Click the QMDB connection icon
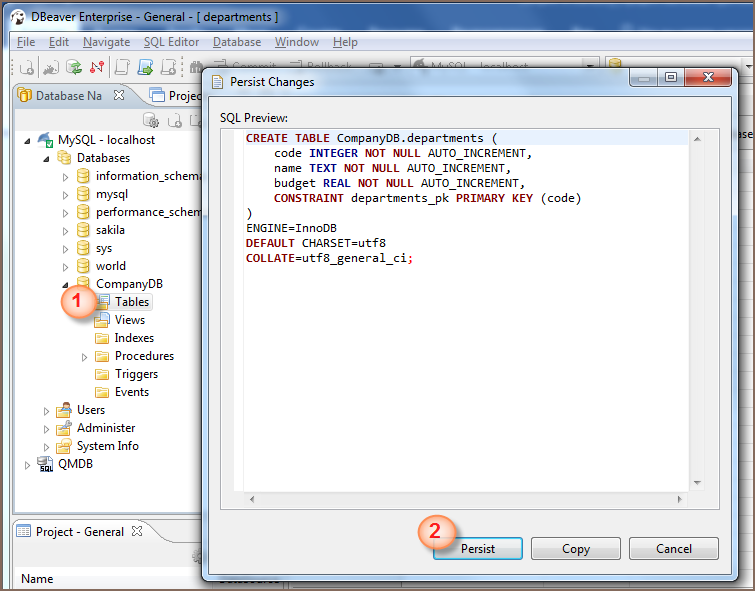Image resolution: width=755 pixels, height=591 pixels. 45,464
